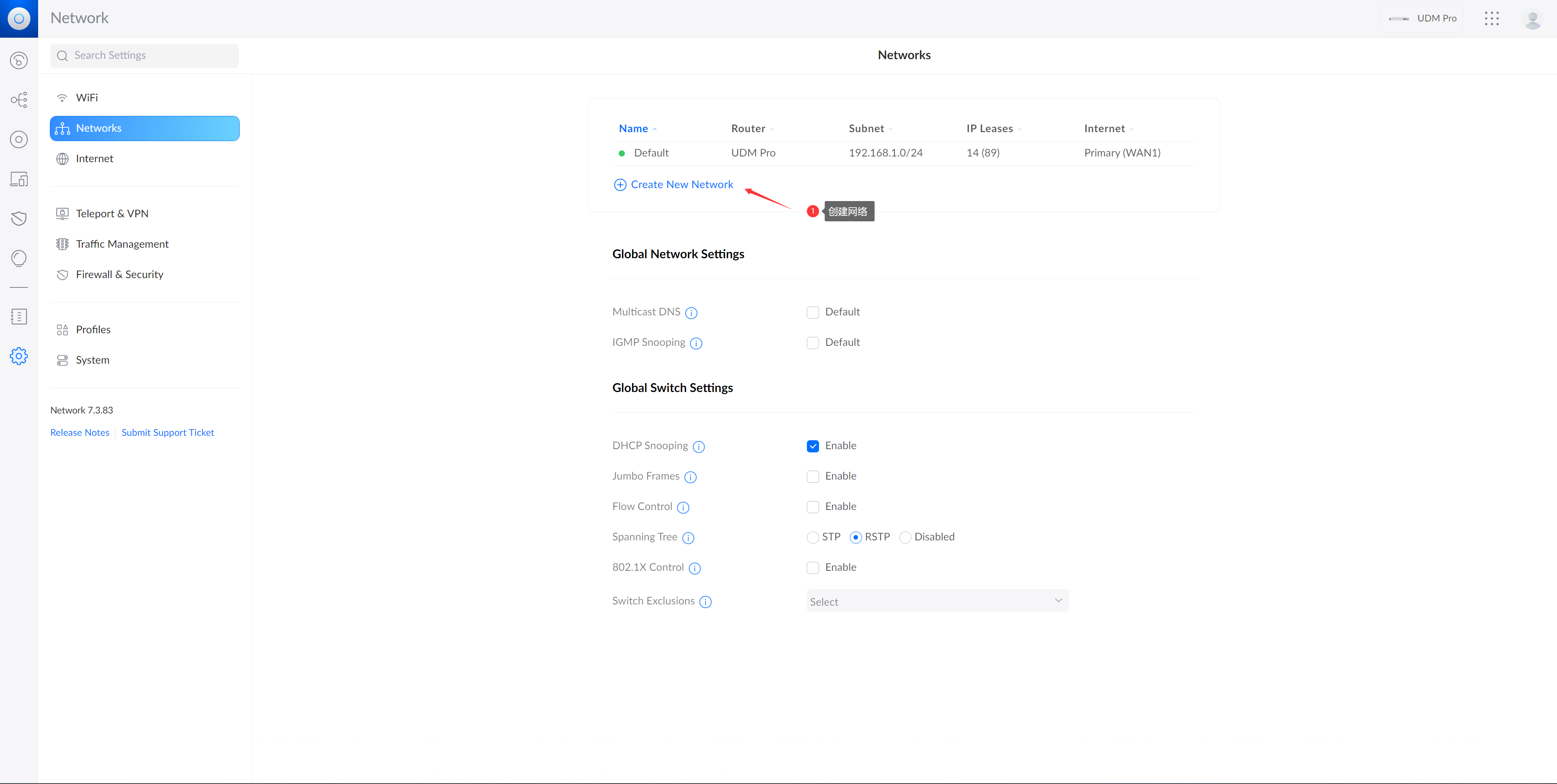Open the Dashboard icon in left rail
The height and width of the screenshot is (784, 1557).
click(19, 60)
